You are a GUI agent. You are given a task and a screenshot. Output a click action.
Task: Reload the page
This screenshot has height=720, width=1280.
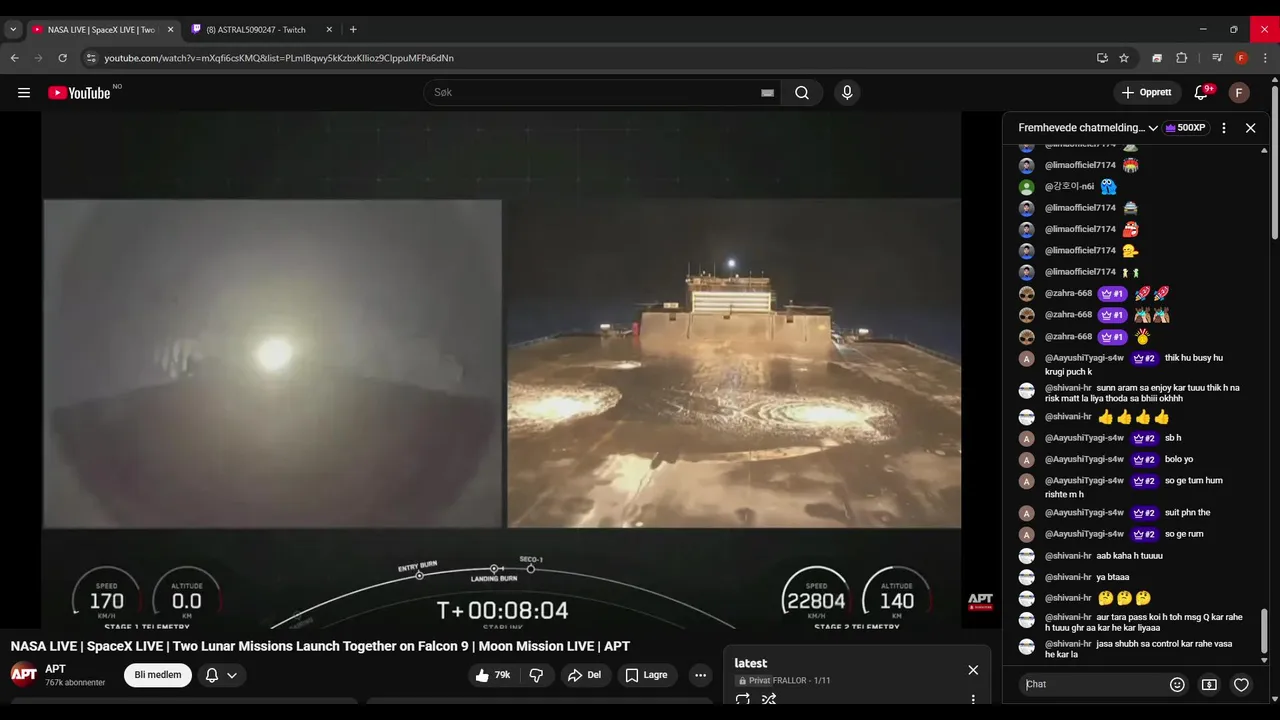(x=62, y=58)
